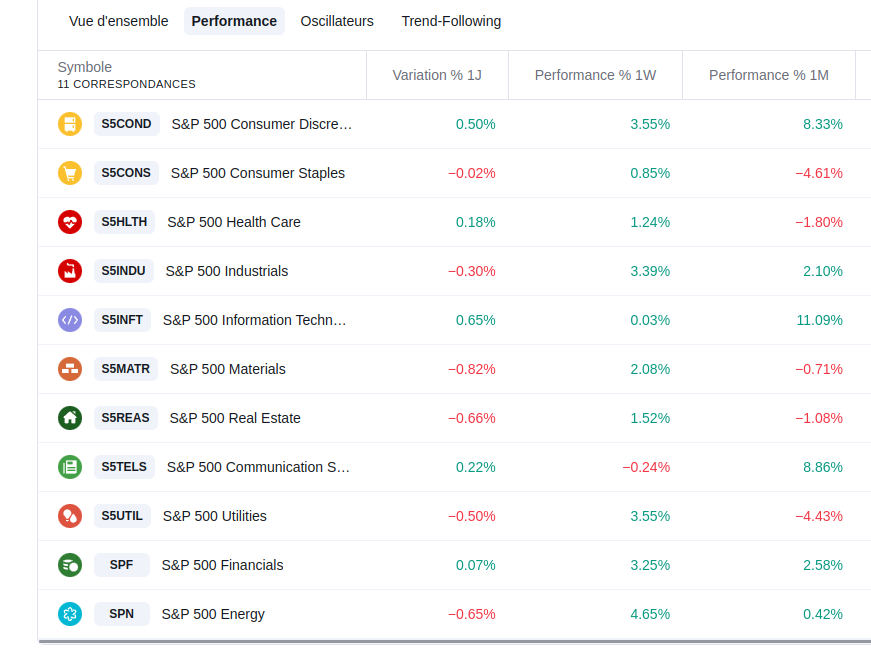Open the S5UTIL ticker link
The width and height of the screenshot is (871, 660).
123,516
